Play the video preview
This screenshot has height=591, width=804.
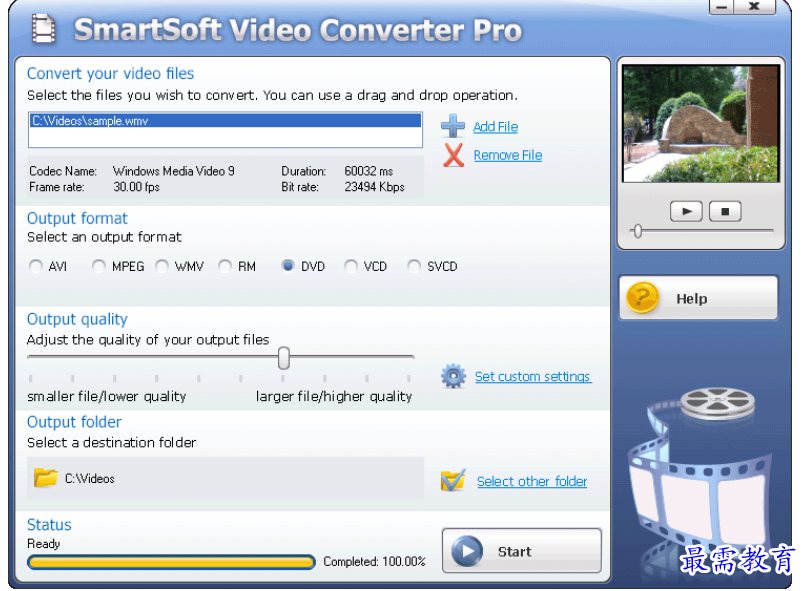click(686, 211)
